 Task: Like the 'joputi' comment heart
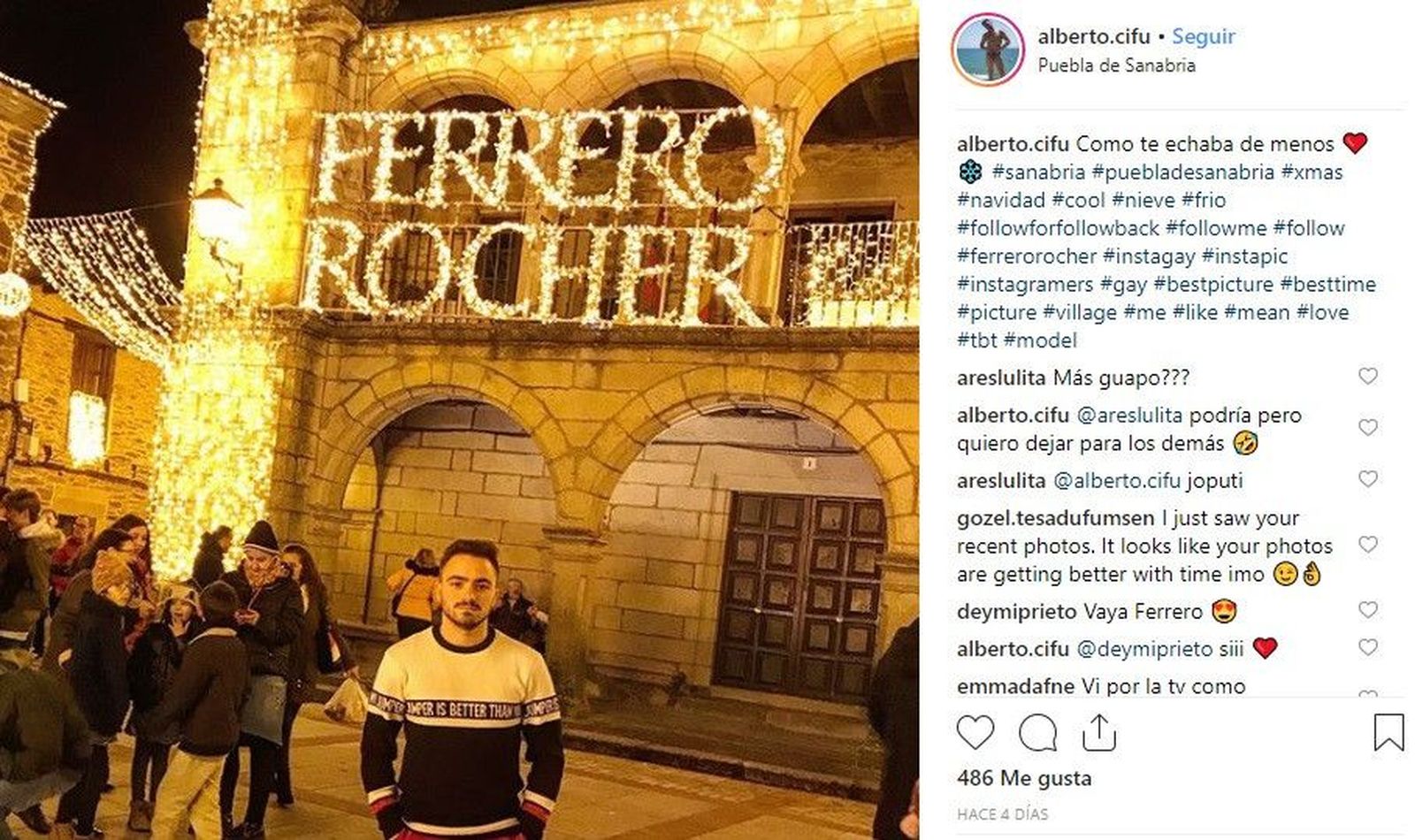(x=1368, y=479)
